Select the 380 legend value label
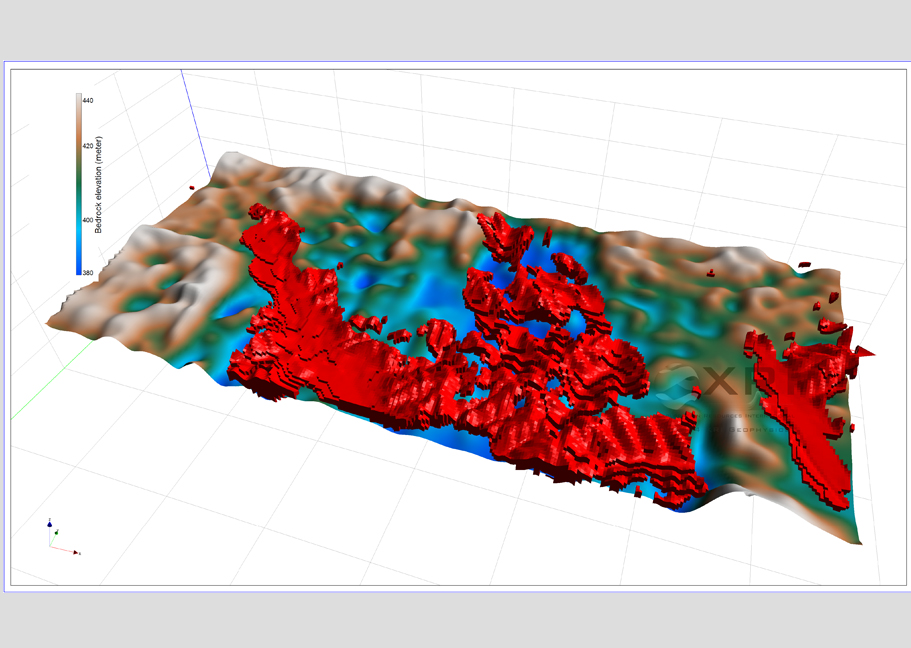This screenshot has height=648, width=911. click(88, 273)
